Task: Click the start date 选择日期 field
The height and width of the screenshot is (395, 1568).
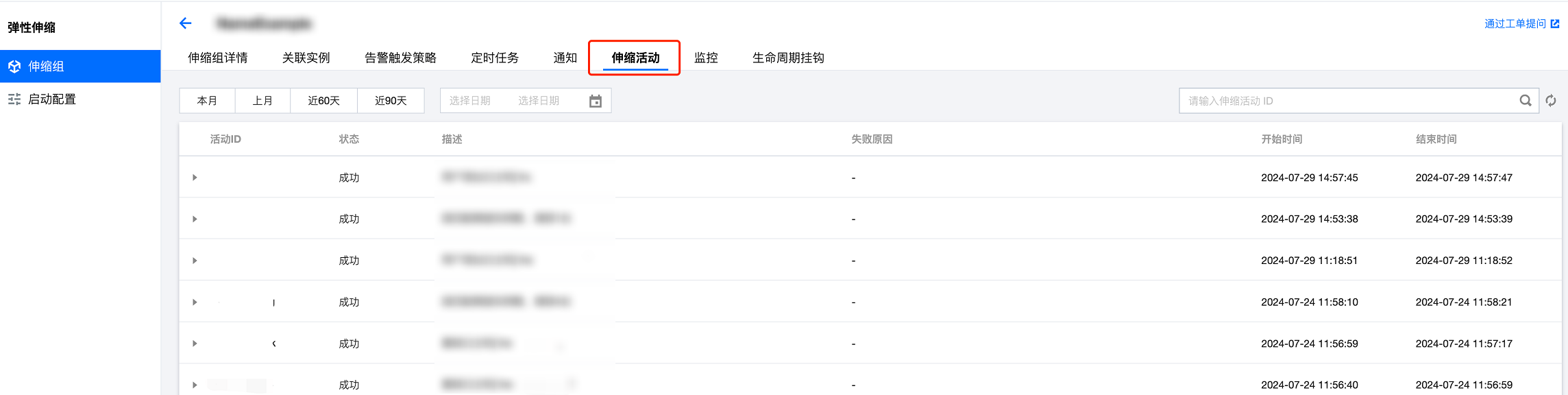Action: pos(470,101)
